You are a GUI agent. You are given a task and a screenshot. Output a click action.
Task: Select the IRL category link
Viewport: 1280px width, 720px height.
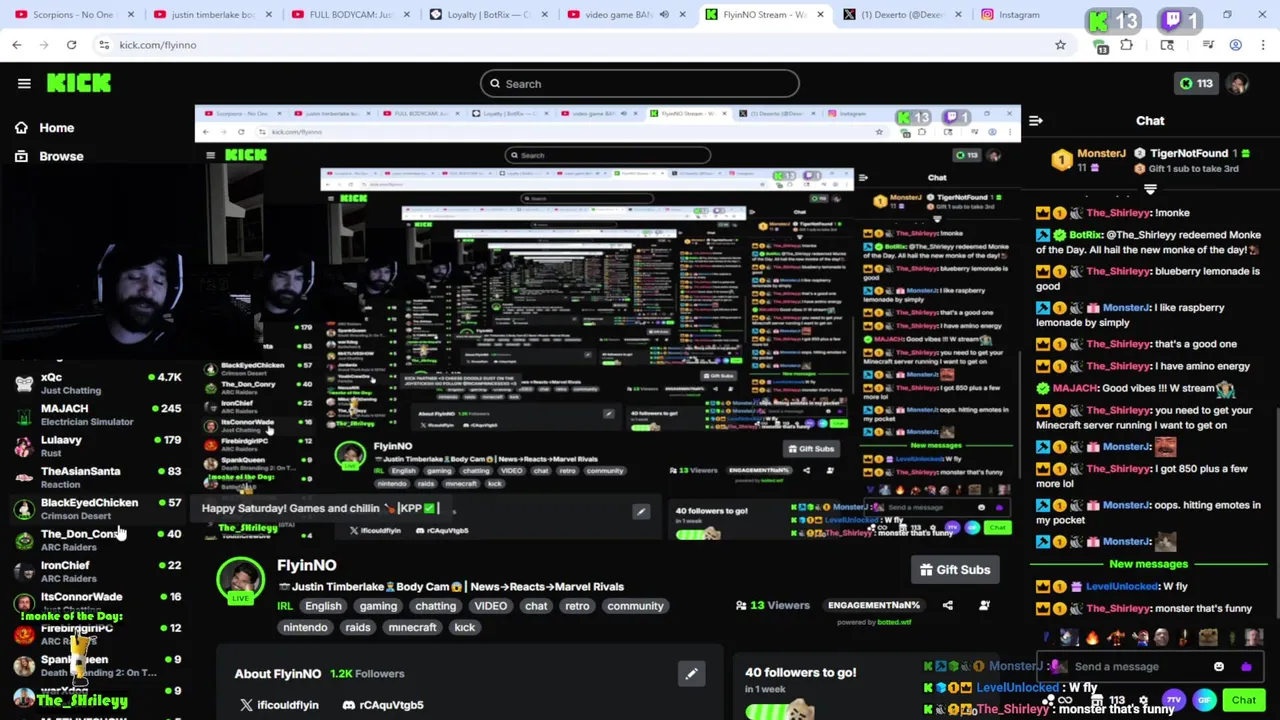(x=285, y=606)
